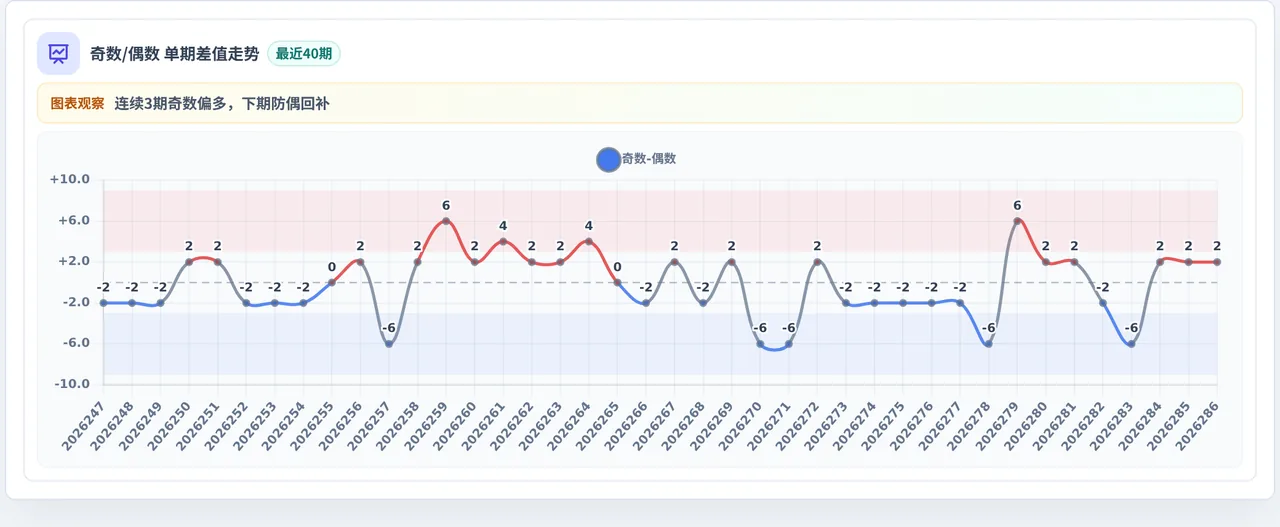Select the zero-value point at 2026265
This screenshot has width=1280, height=527.
pyautogui.click(x=617, y=282)
